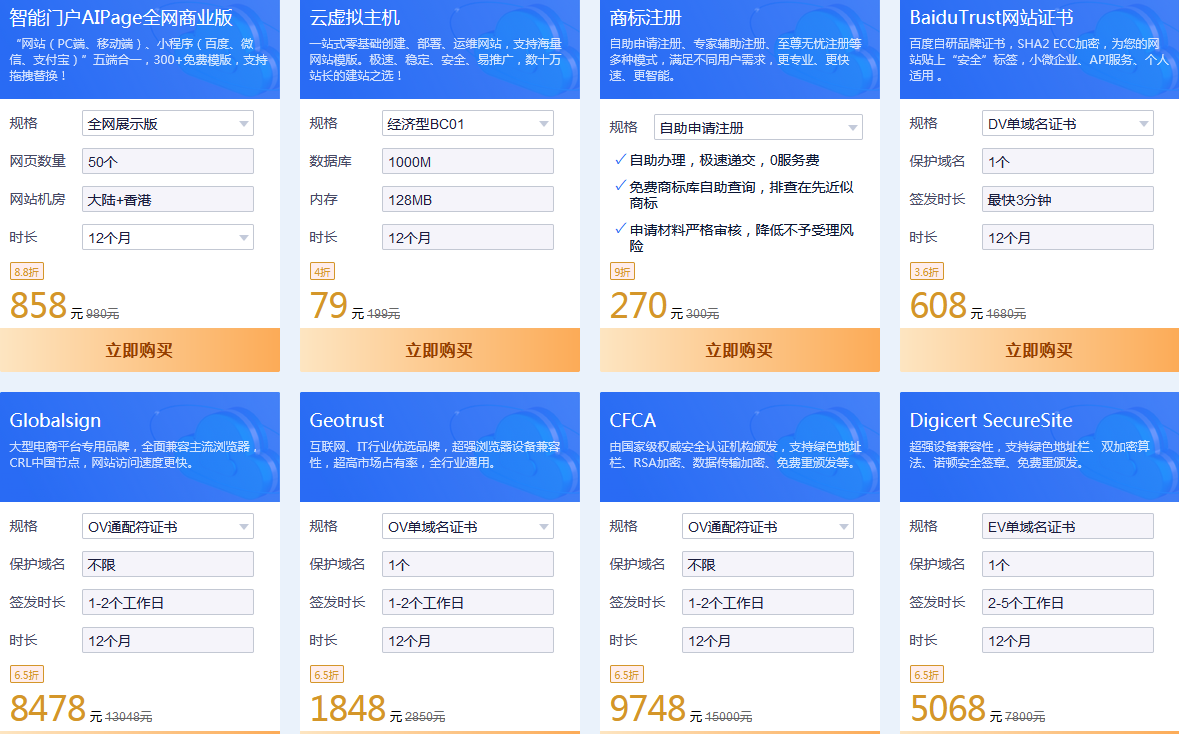Image resolution: width=1179 pixels, height=734 pixels.
Task: Open Geotrust 规格 dropdown OV单域名证书
Action: click(468, 526)
